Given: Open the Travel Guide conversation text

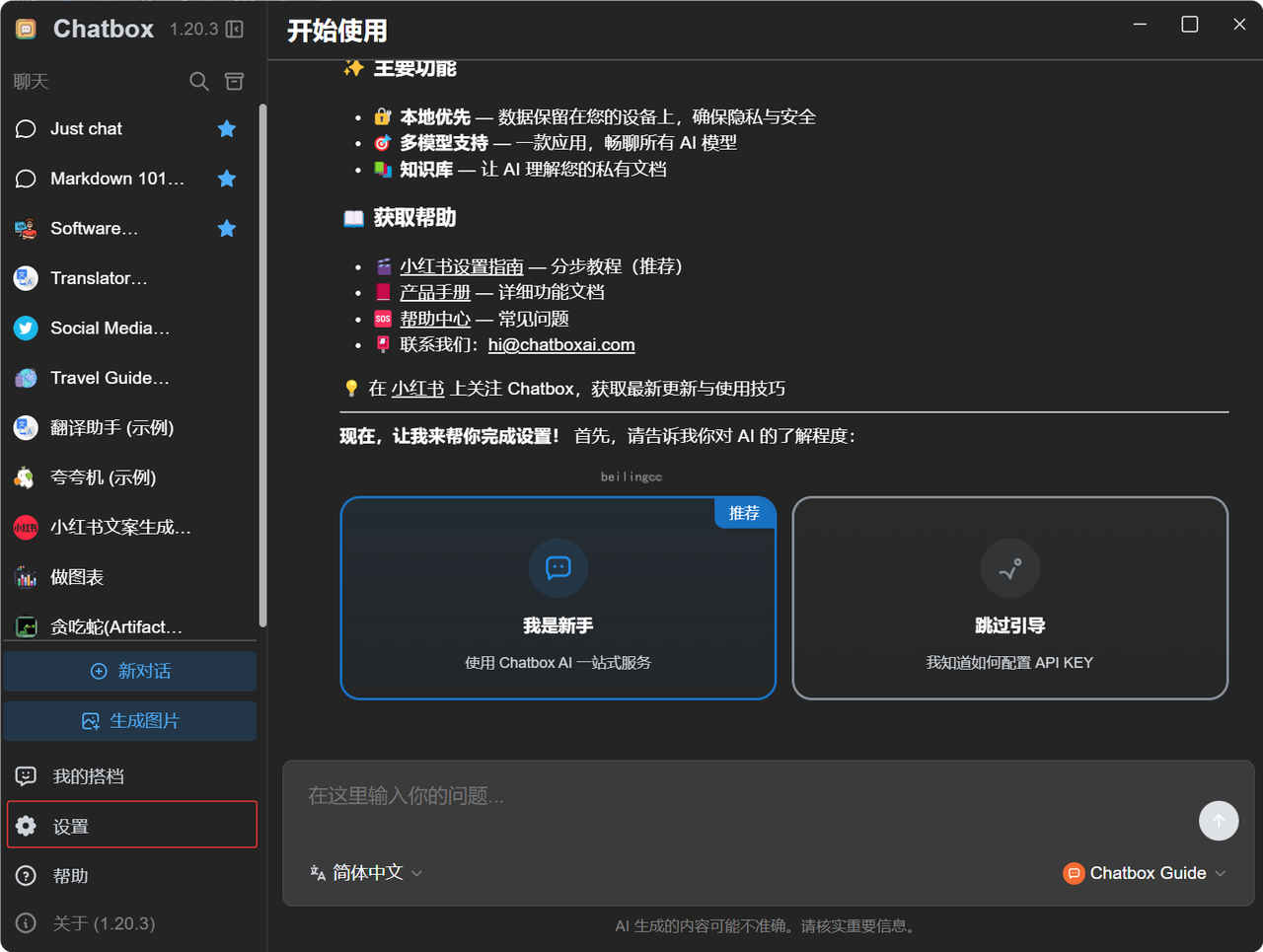Looking at the screenshot, I should tap(111, 378).
